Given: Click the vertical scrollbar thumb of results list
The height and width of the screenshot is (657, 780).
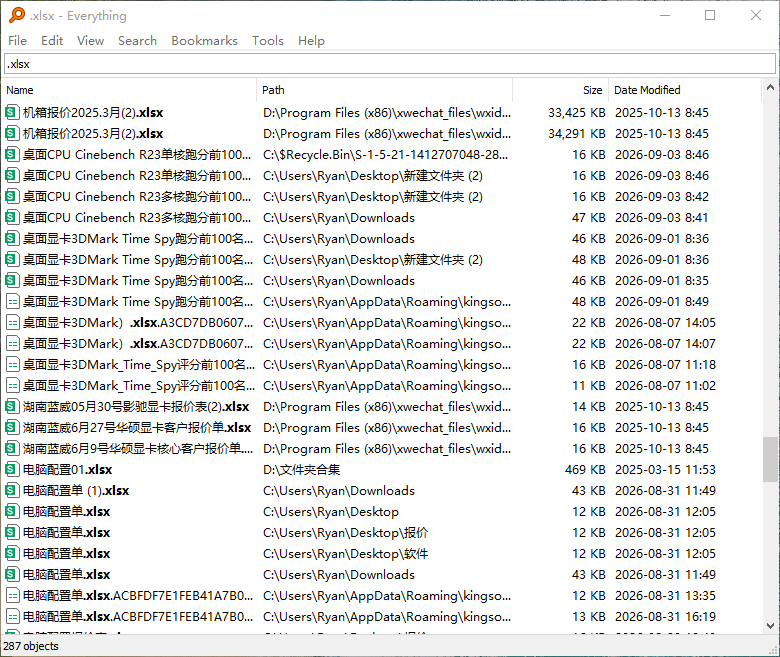Looking at the screenshot, I should [x=770, y=459].
